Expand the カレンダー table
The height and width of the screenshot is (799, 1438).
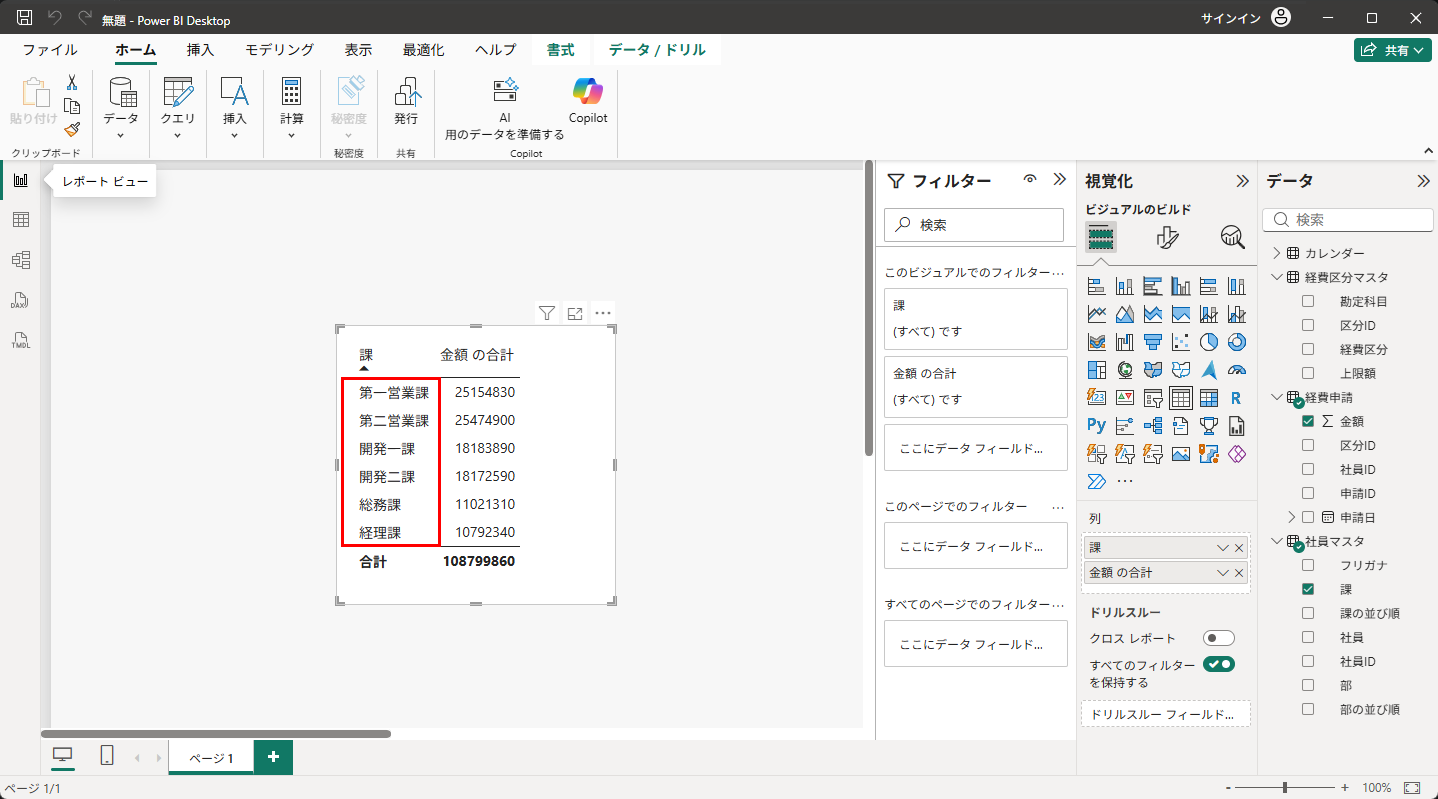[1277, 253]
